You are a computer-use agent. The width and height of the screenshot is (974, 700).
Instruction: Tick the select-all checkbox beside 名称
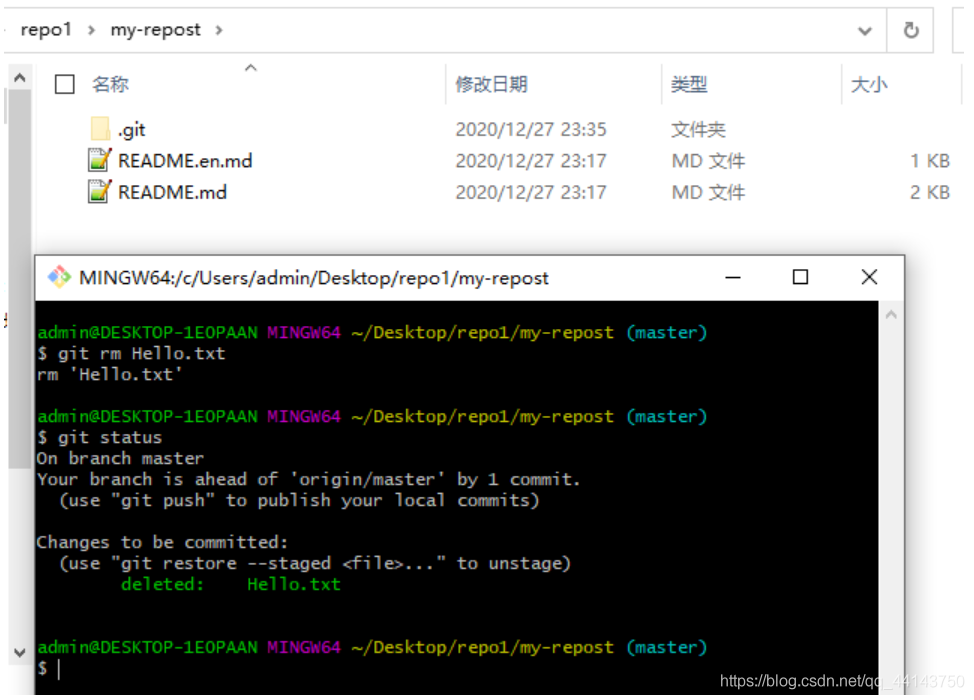point(65,84)
